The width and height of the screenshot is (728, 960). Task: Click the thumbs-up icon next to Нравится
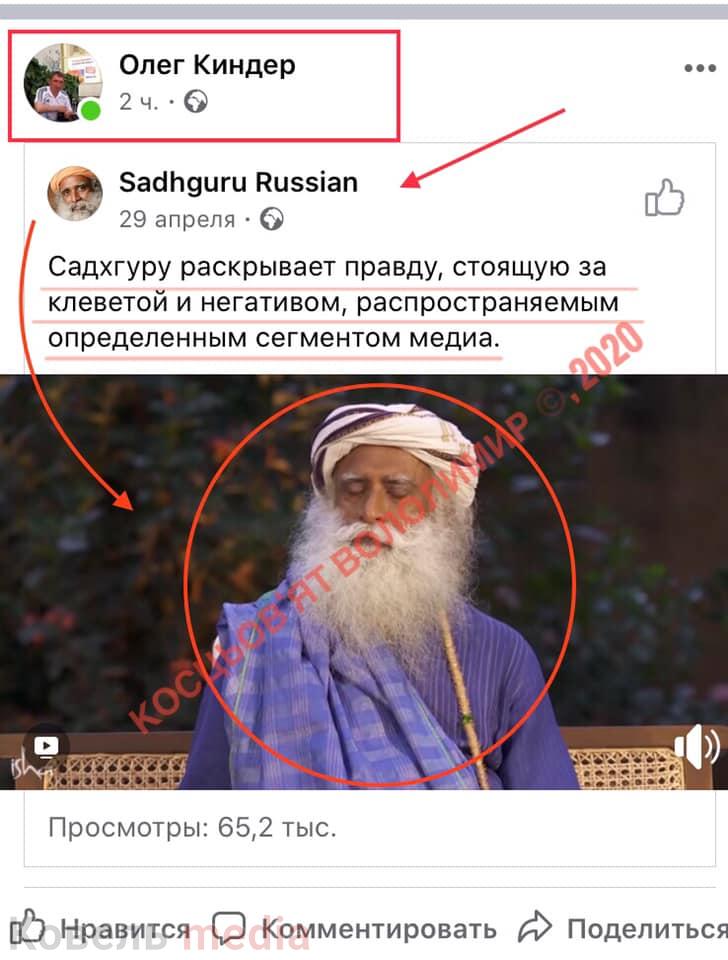click(x=28, y=926)
